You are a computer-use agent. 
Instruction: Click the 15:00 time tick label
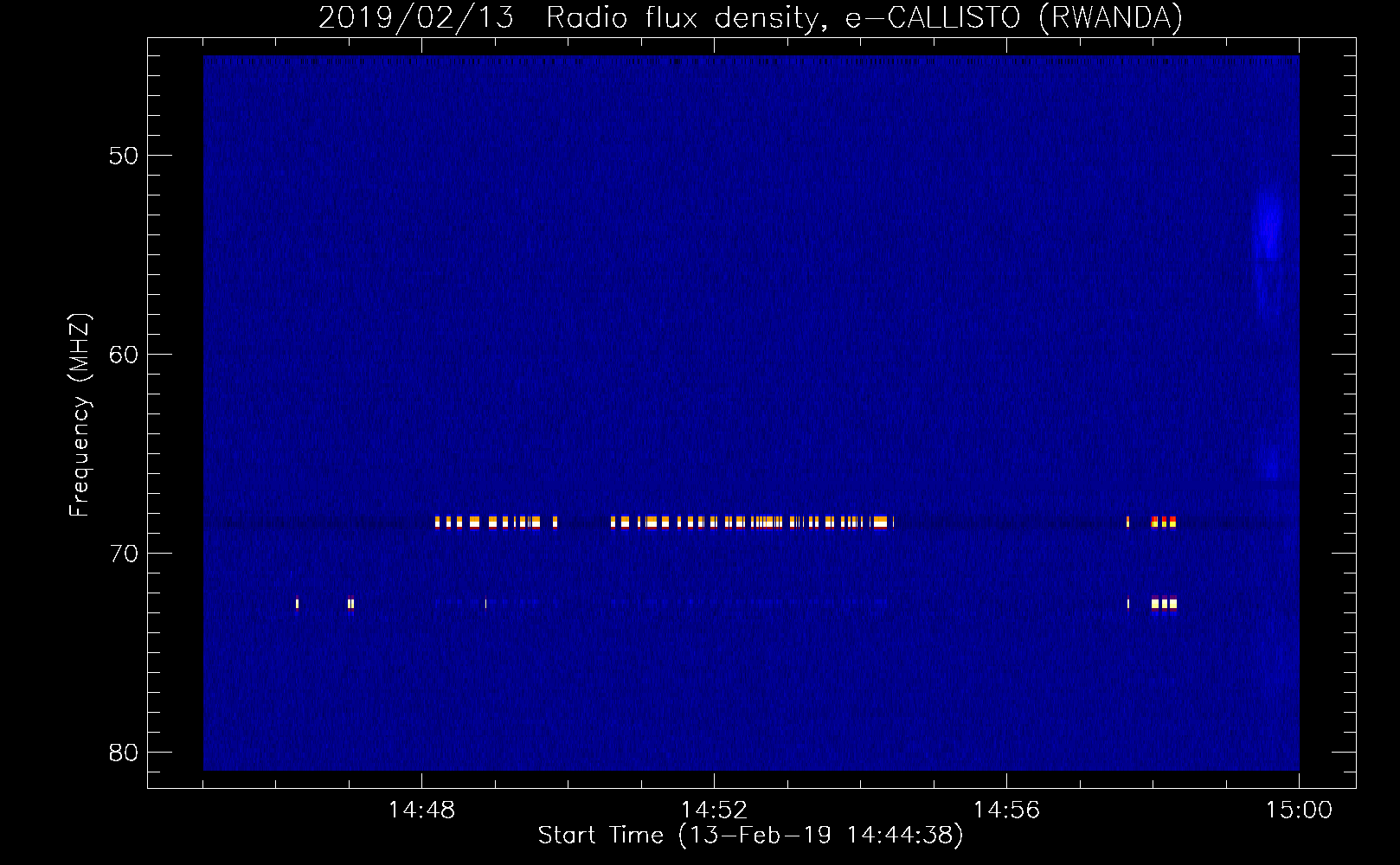pos(1299,811)
